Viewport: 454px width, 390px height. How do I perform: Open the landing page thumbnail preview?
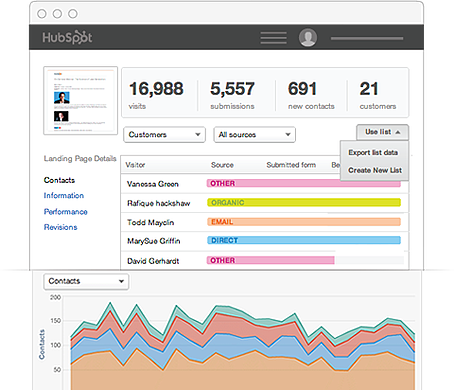(80, 101)
